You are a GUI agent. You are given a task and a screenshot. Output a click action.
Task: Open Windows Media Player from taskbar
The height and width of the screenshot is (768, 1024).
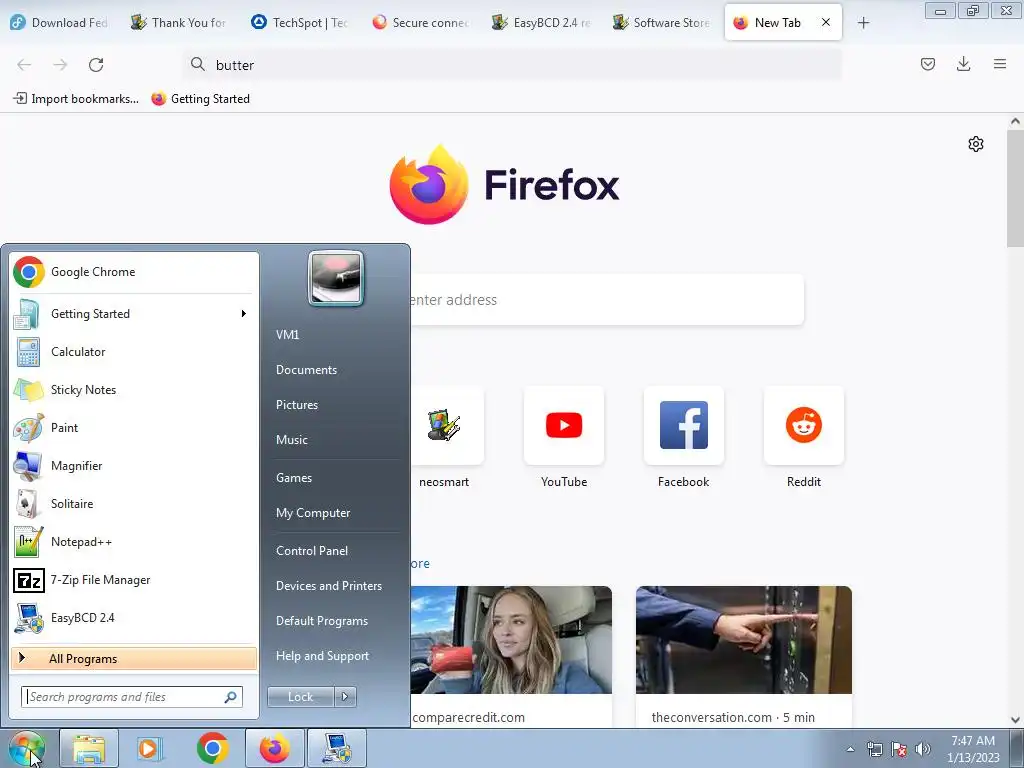[150, 748]
